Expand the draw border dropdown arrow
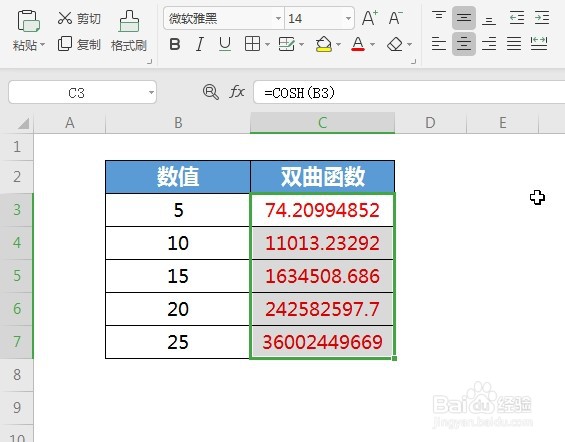Viewport: 565px width, 442px height. 302,45
